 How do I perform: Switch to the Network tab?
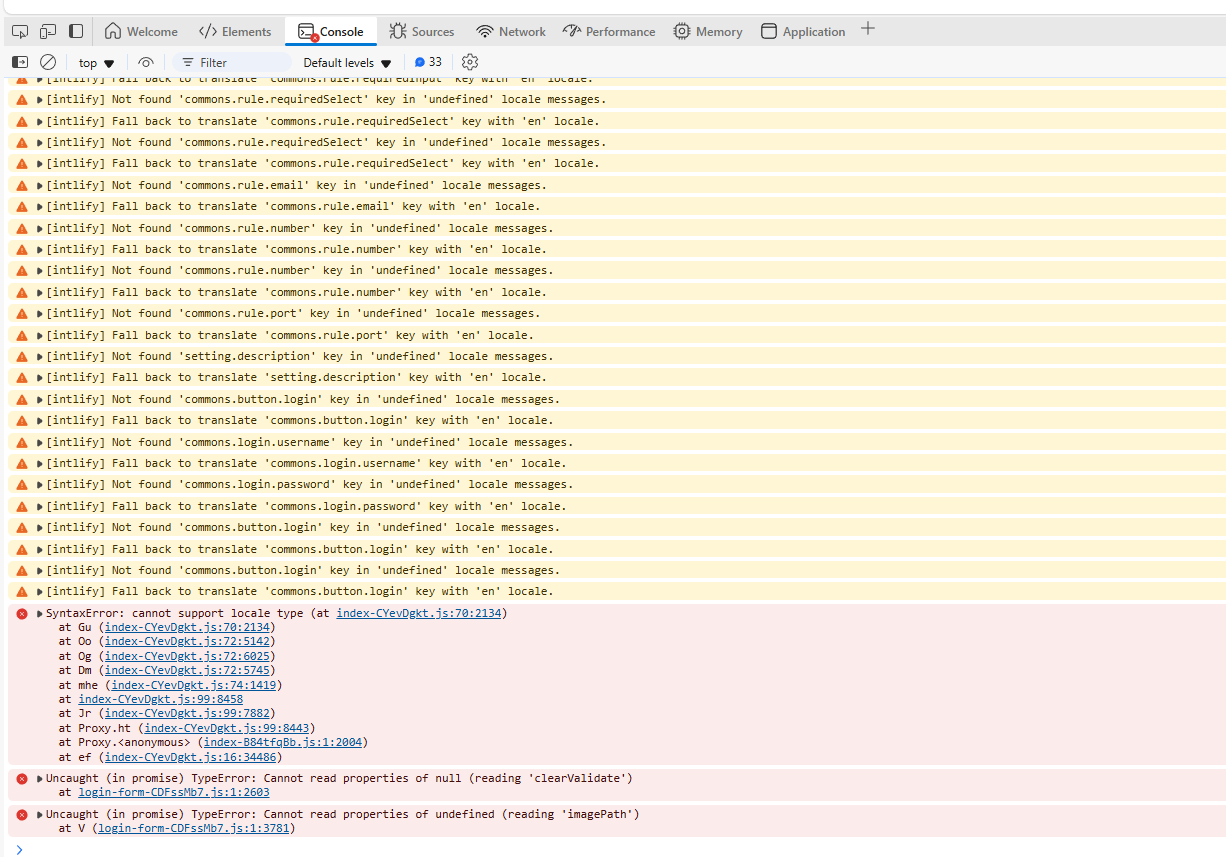pyautogui.click(x=511, y=31)
